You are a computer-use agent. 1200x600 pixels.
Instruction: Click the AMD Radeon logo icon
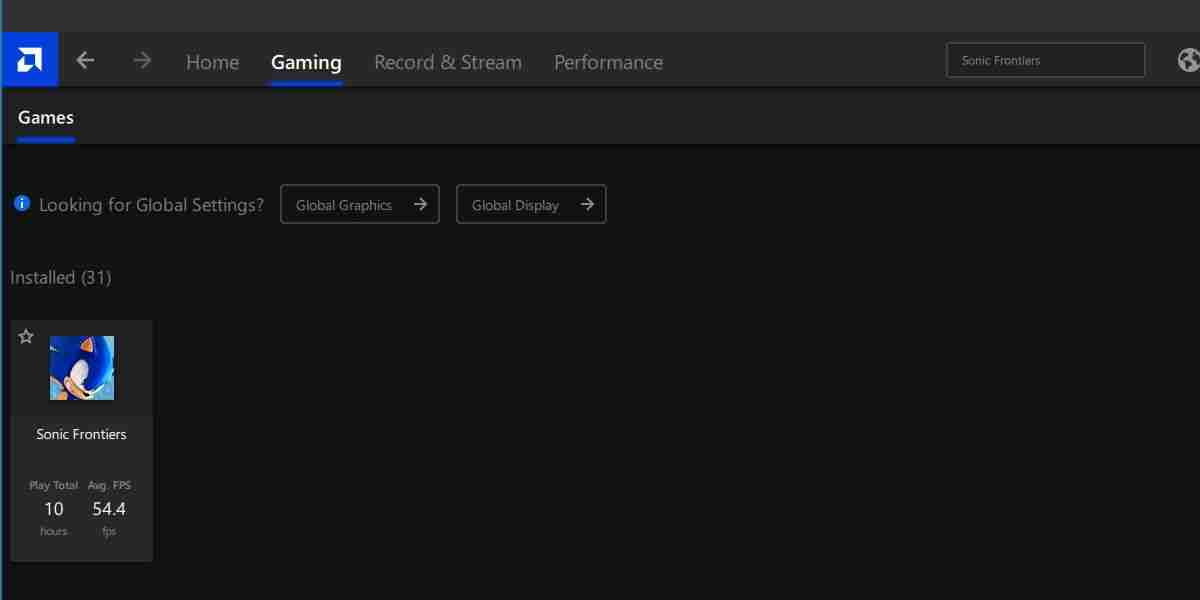pos(29,59)
